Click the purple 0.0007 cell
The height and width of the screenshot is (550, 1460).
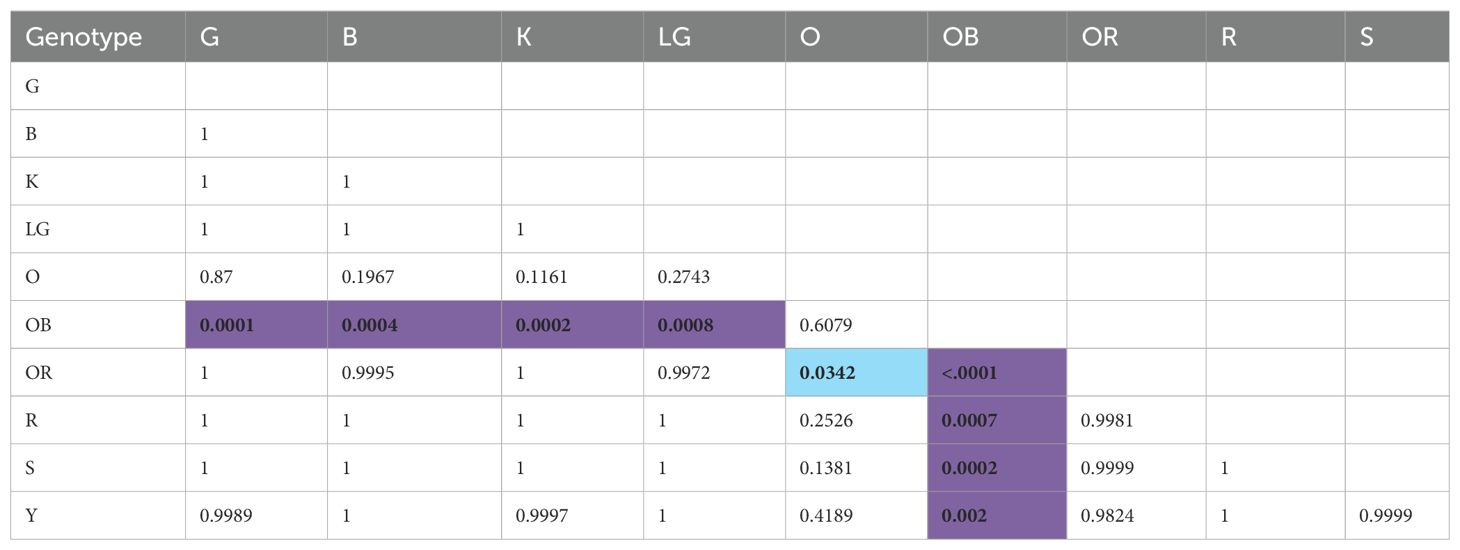coord(968,420)
